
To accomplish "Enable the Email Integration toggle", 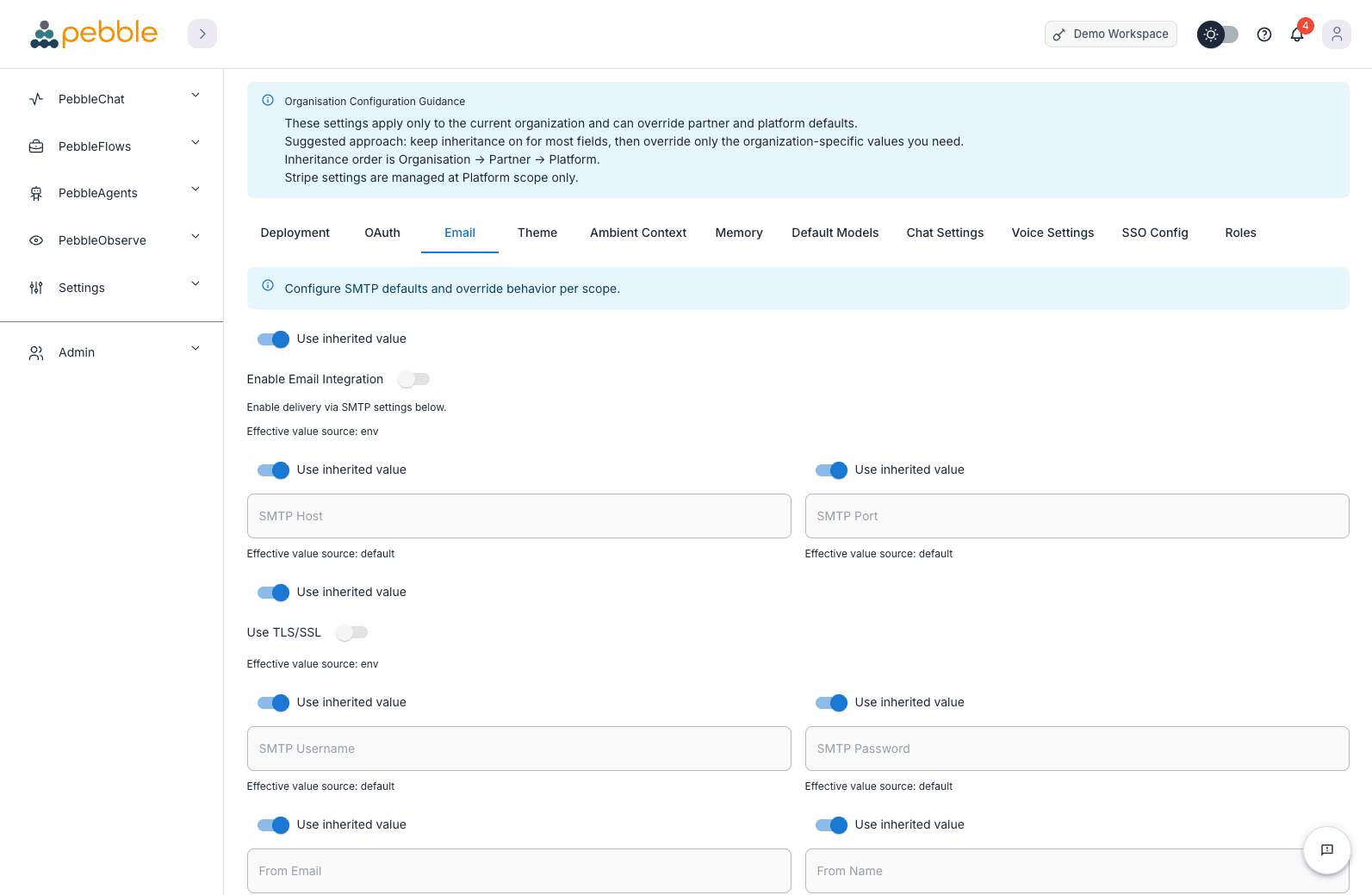I will click(413, 379).
